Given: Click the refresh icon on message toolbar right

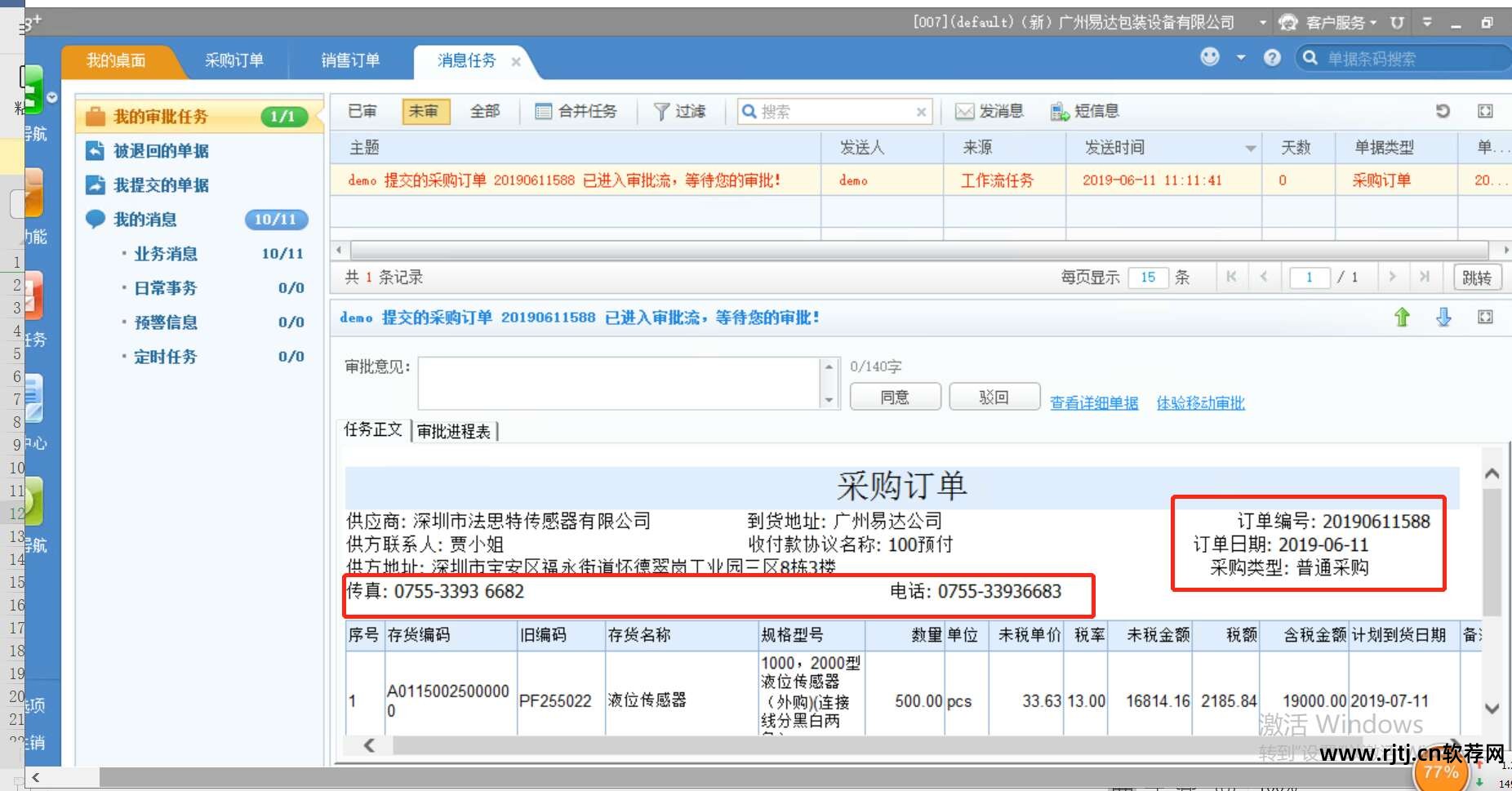Looking at the screenshot, I should (x=1443, y=110).
